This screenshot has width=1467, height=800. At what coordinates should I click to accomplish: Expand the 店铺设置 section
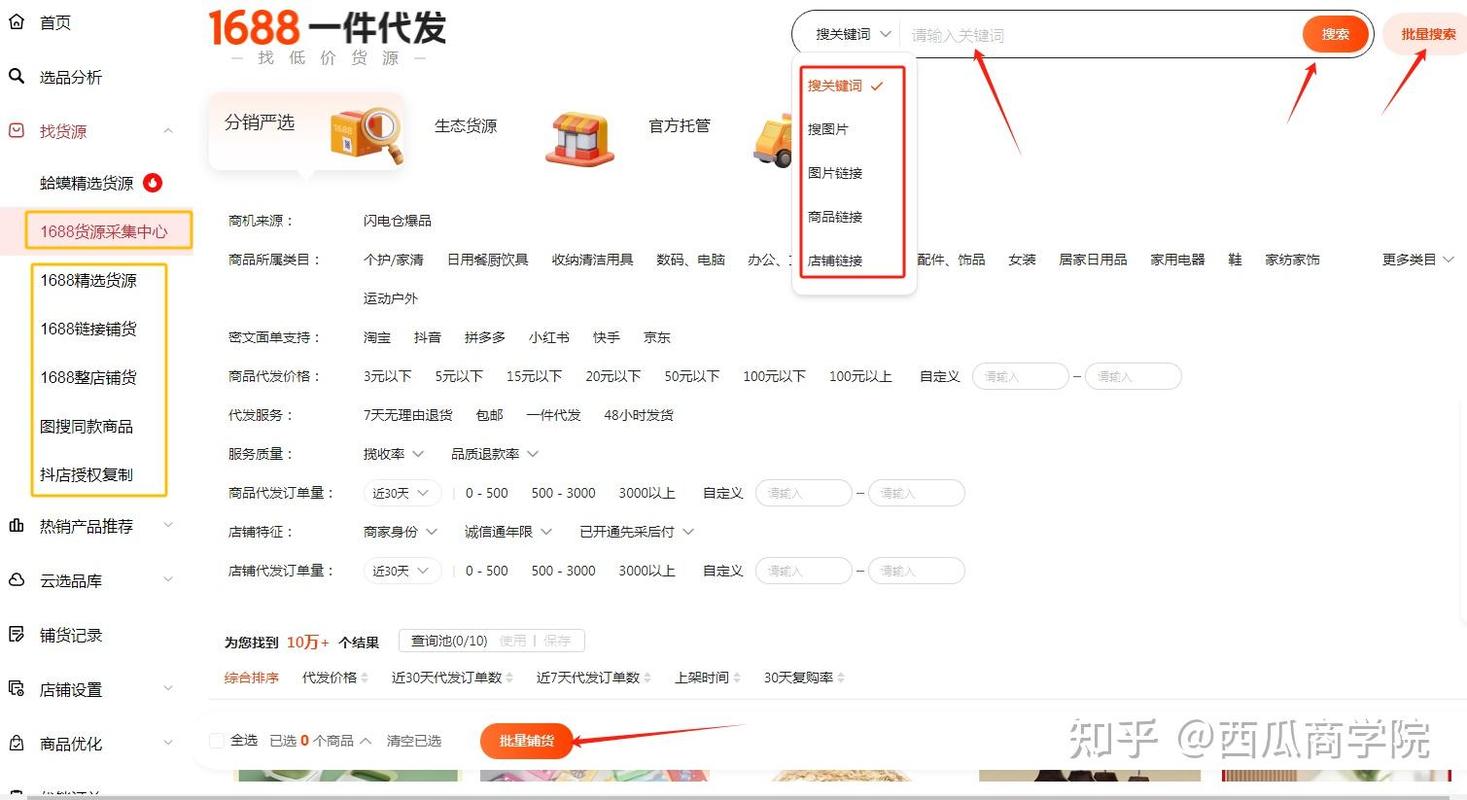tap(168, 689)
